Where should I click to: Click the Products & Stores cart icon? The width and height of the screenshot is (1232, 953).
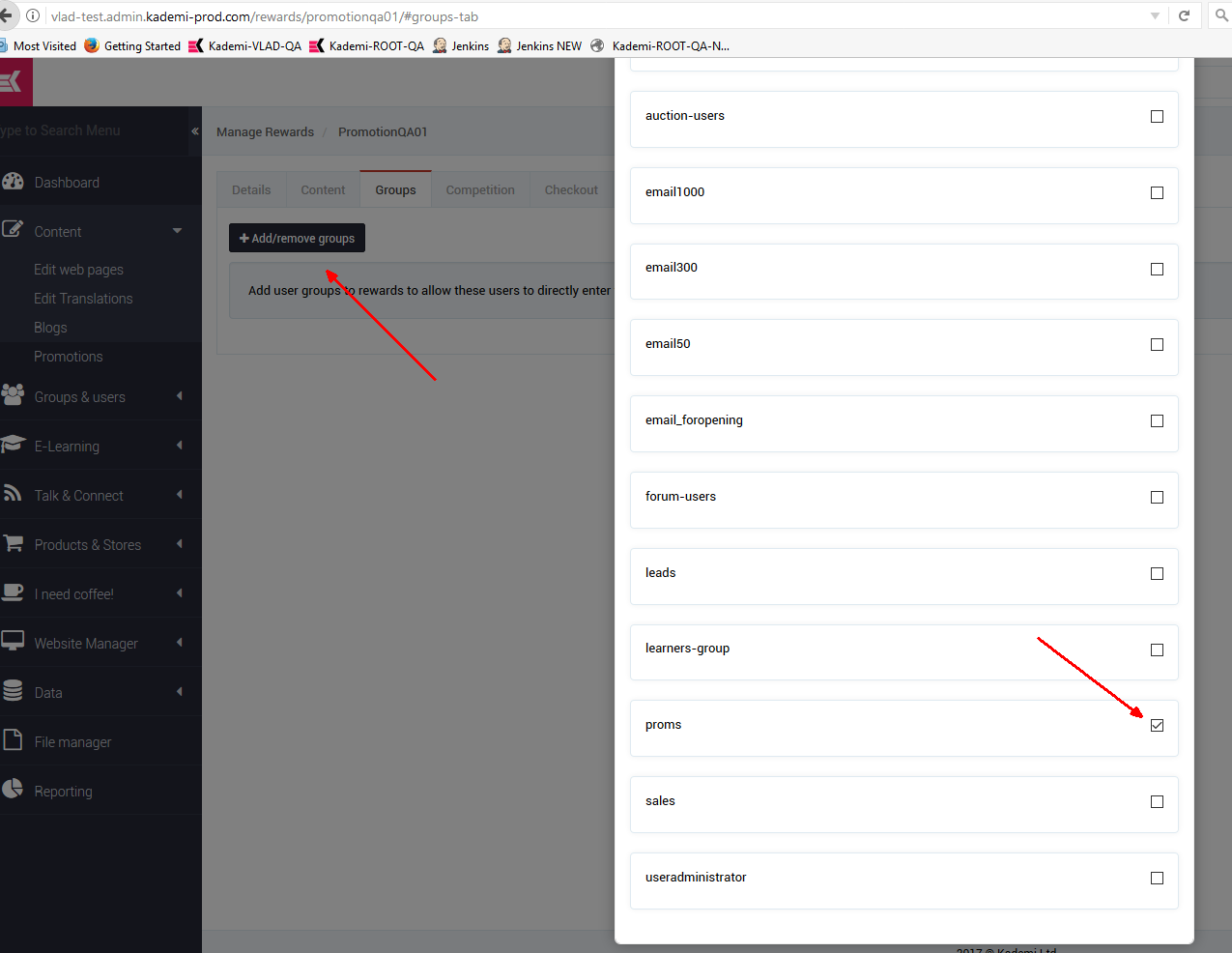tap(13, 543)
